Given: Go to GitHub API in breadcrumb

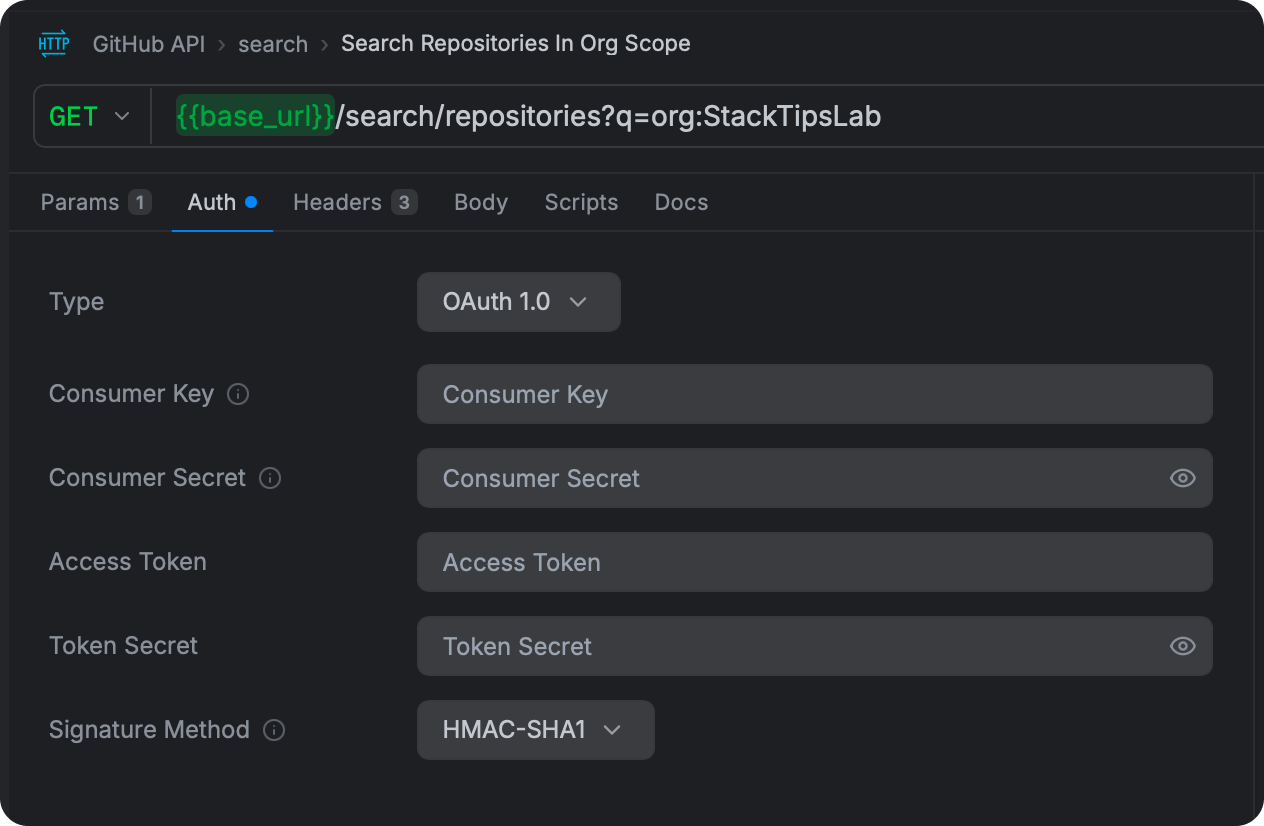Looking at the screenshot, I should (x=149, y=44).
